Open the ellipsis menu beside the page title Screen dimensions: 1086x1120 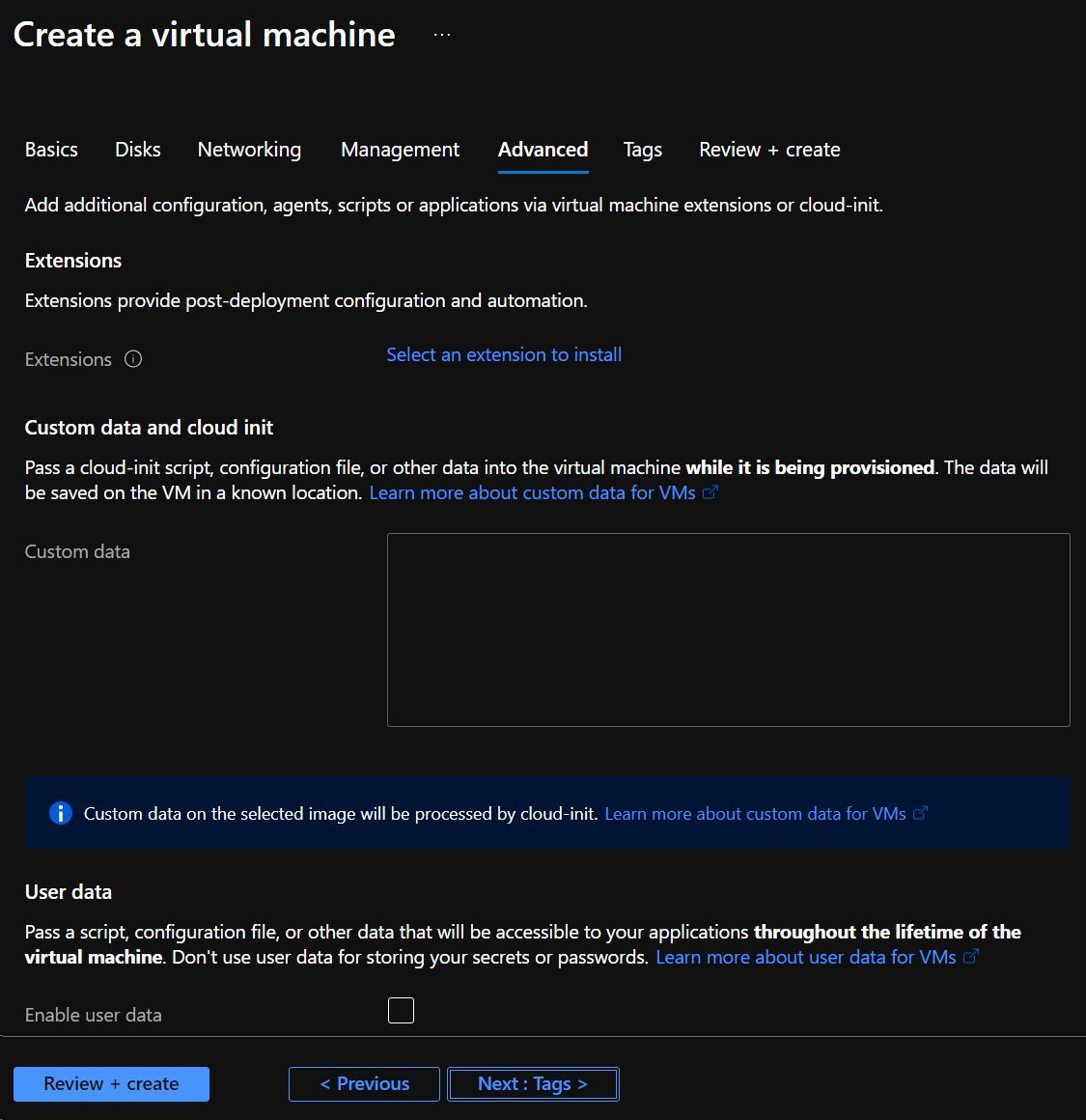441,34
